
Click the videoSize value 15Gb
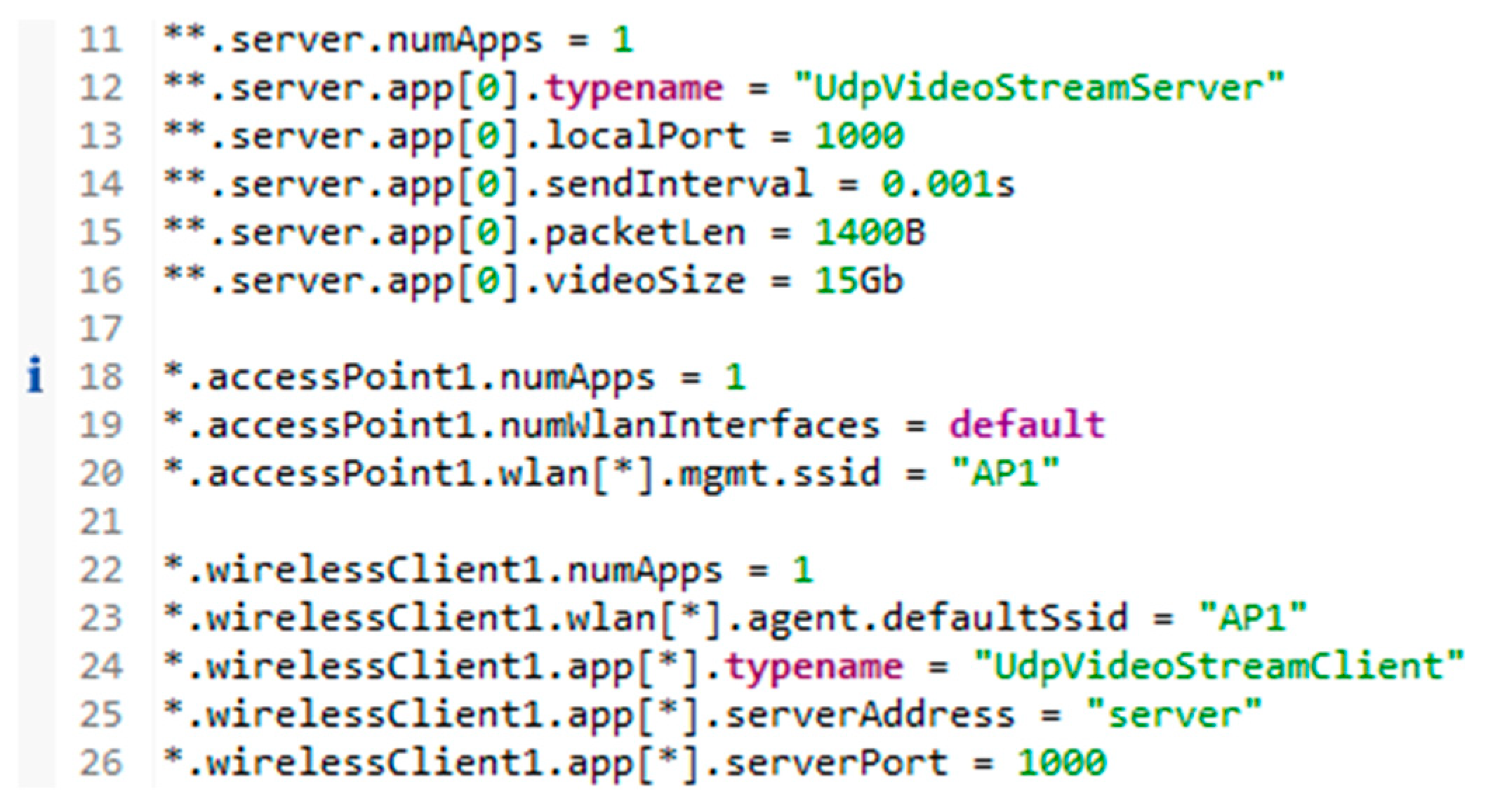pos(859,281)
